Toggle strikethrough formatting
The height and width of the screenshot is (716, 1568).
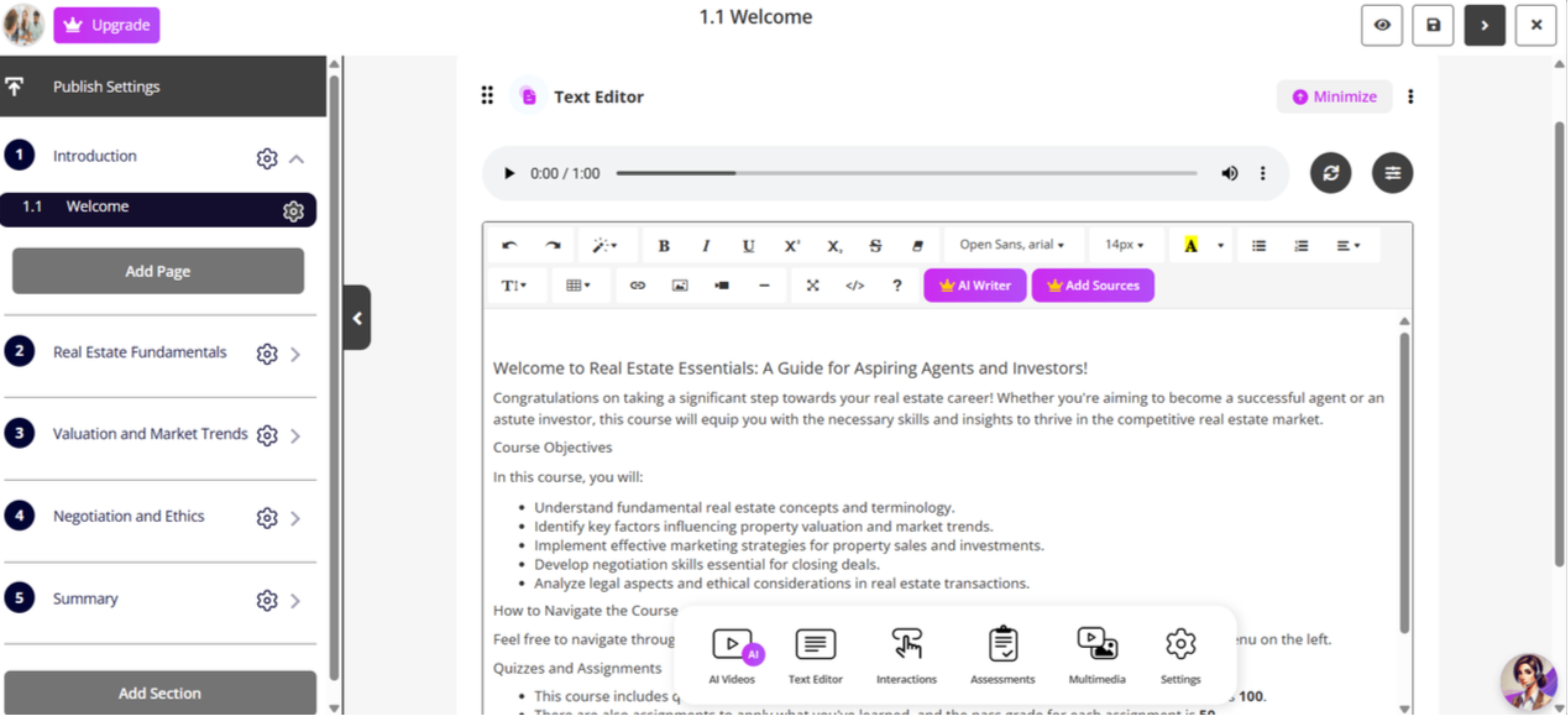point(875,245)
